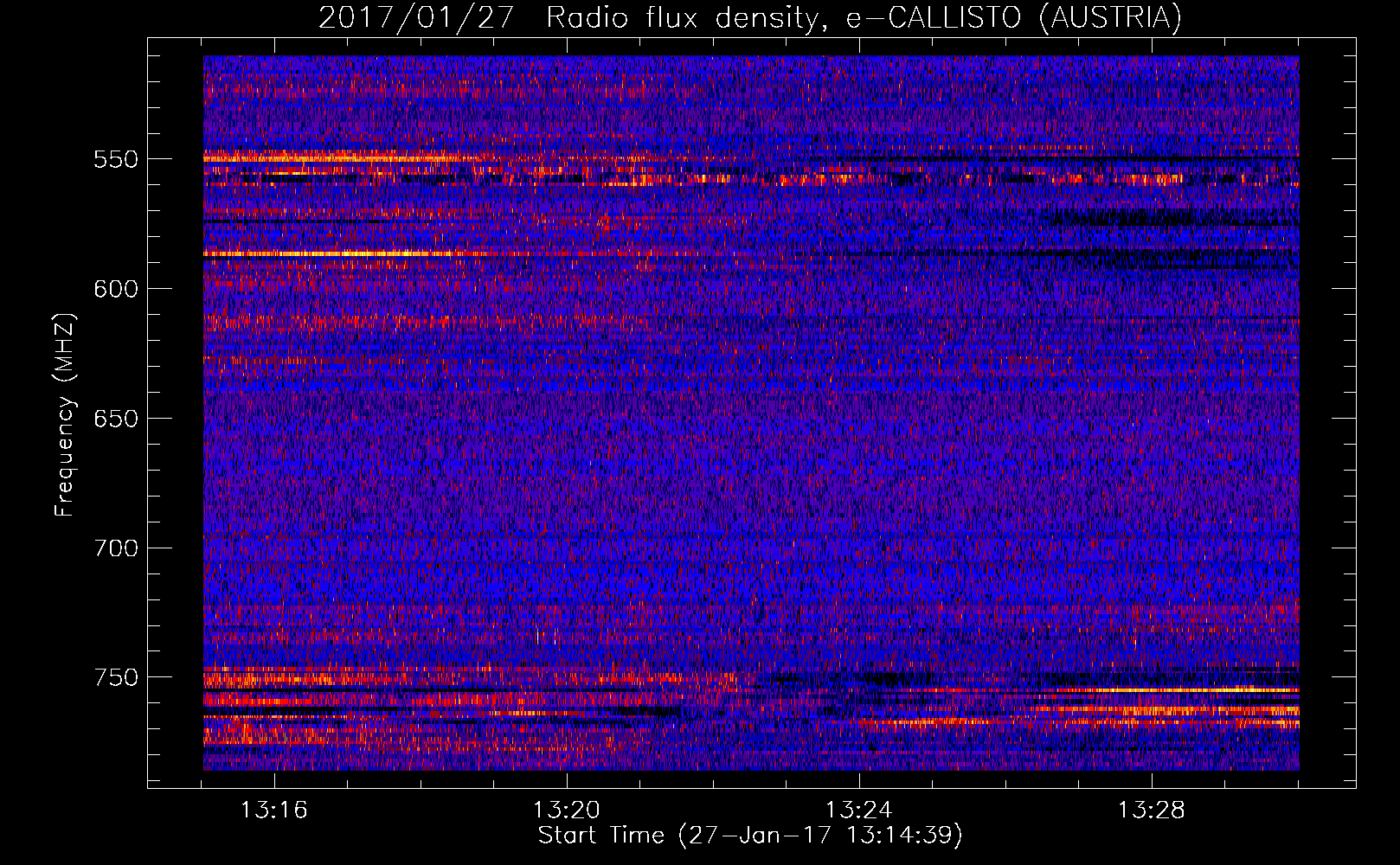Image resolution: width=1400 pixels, height=865 pixels.
Task: Select the '550' frequency axis label
Action: (x=116, y=159)
